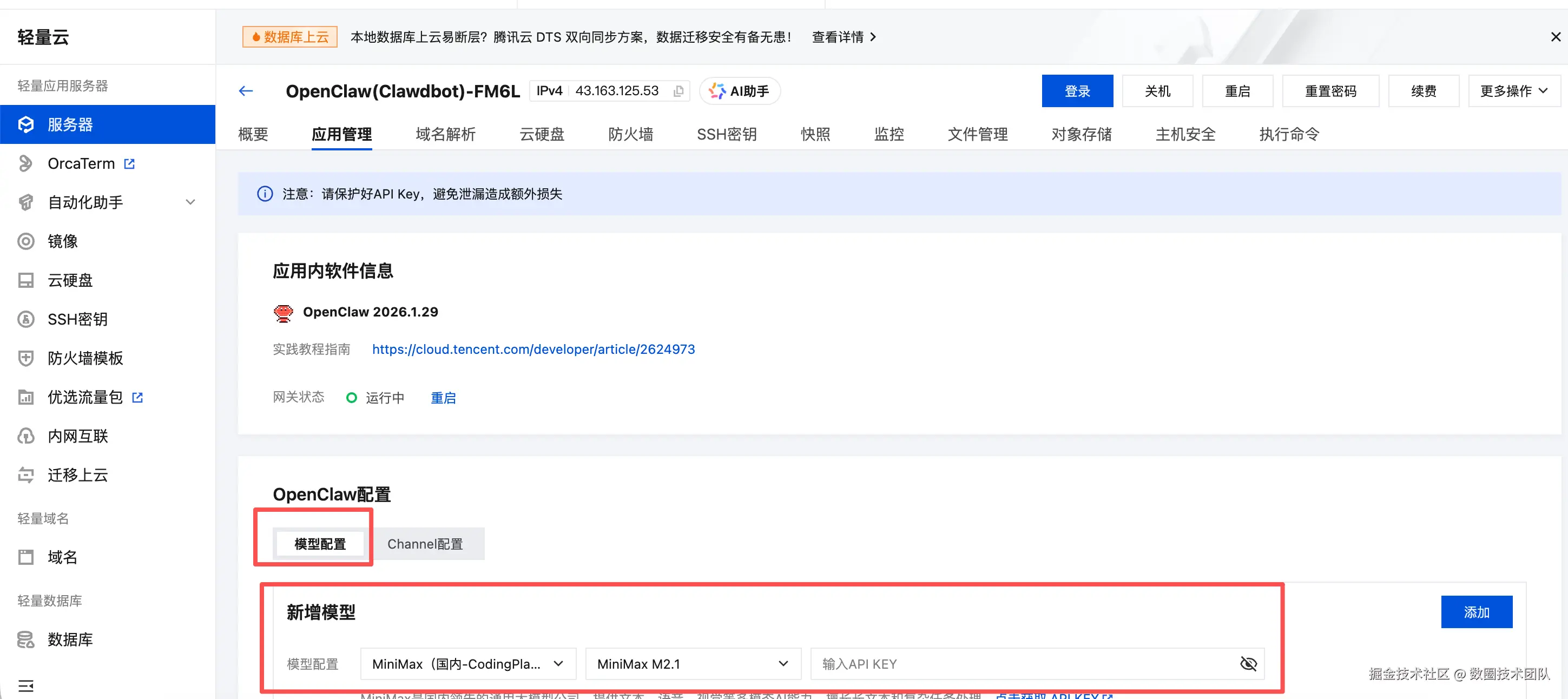Copy the IPv4 address with the copy icon
Viewport: 1568px width, 699px height.
click(x=678, y=91)
